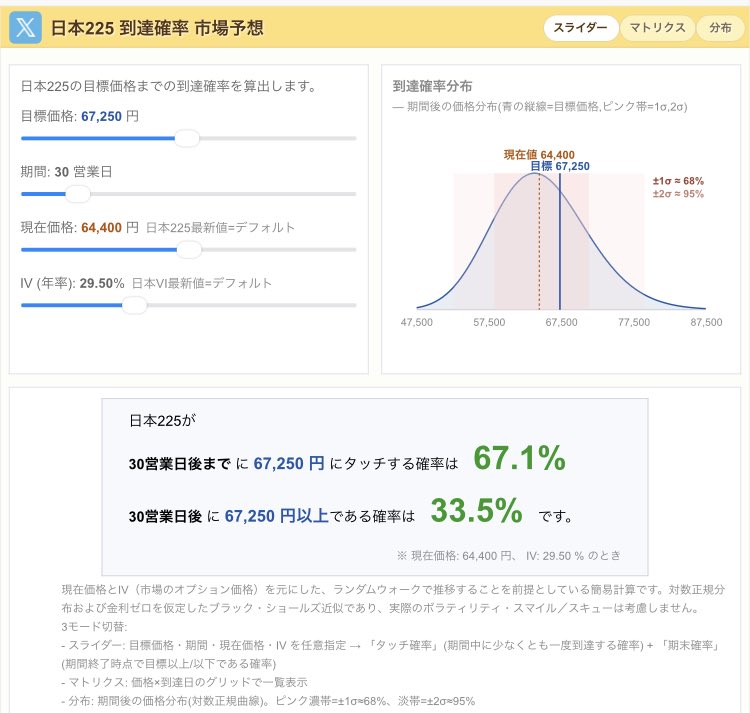Click the X (Twitter) share icon
Screen dimensions: 750x713
click(25, 28)
